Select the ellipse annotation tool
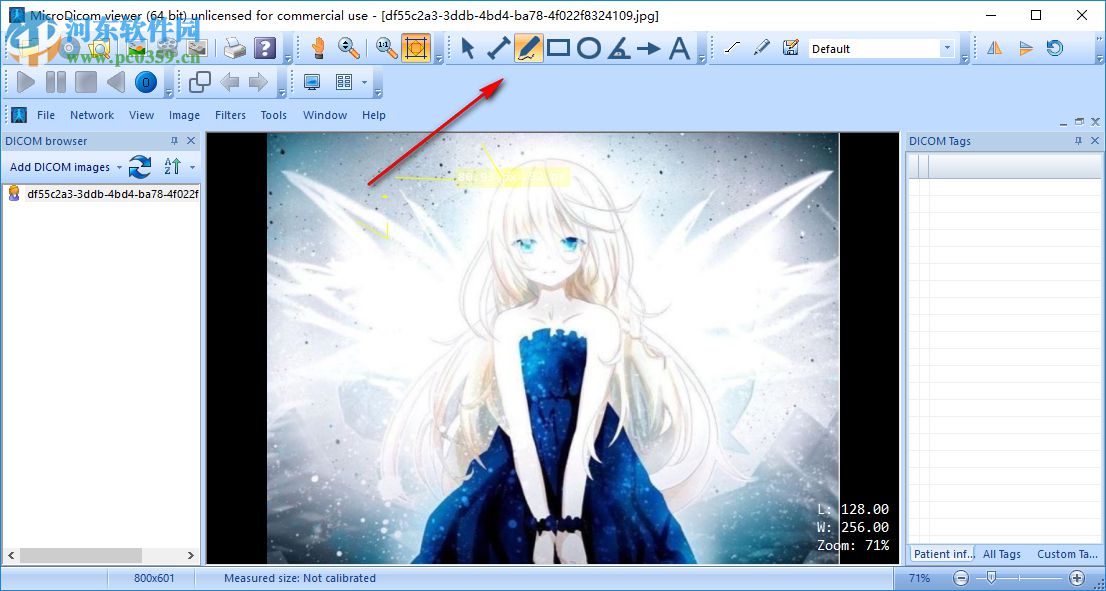 (589, 48)
